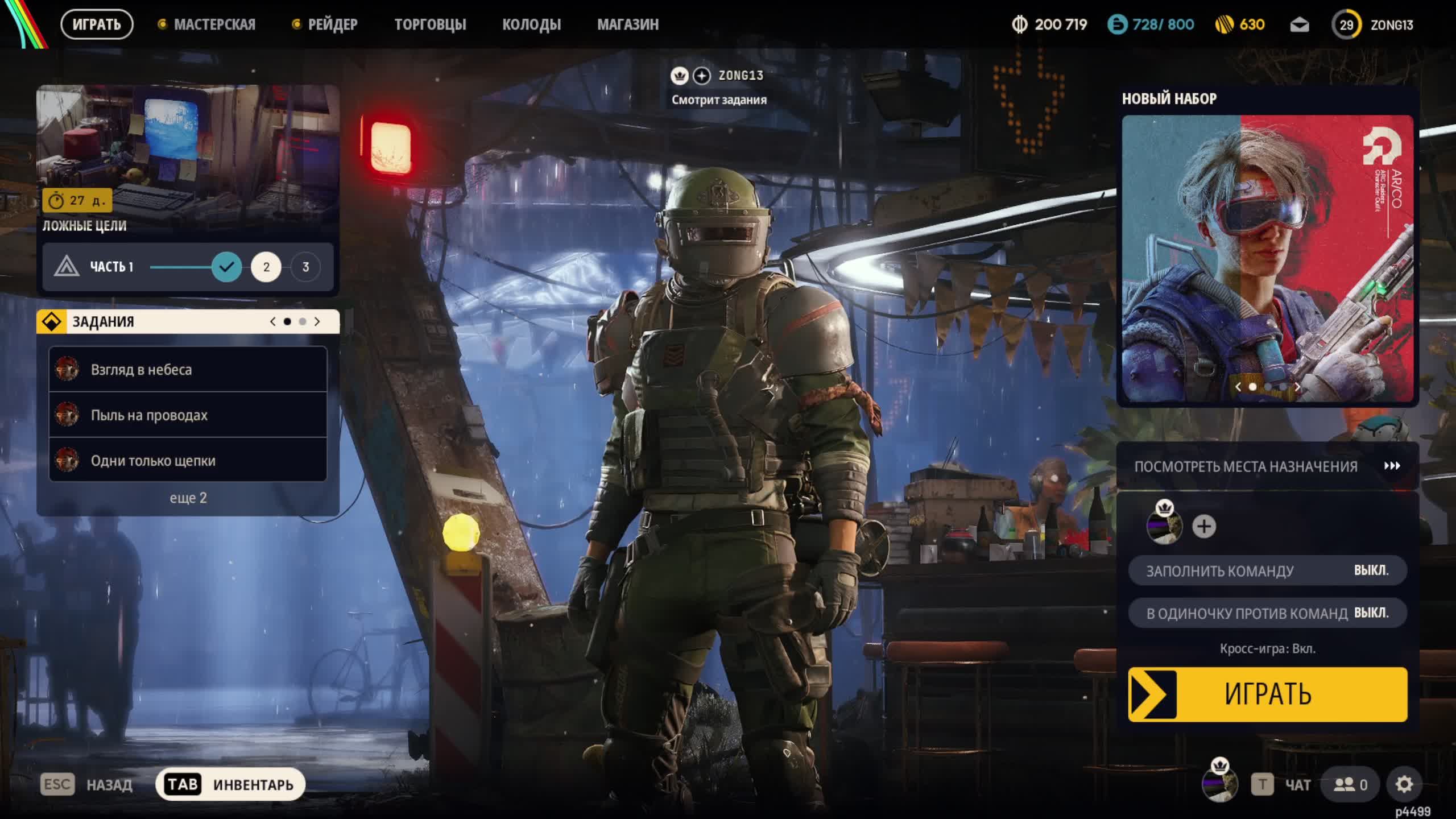Click the Кросс-игра: Вкл. text
The image size is (1456, 819).
[x=1268, y=648]
